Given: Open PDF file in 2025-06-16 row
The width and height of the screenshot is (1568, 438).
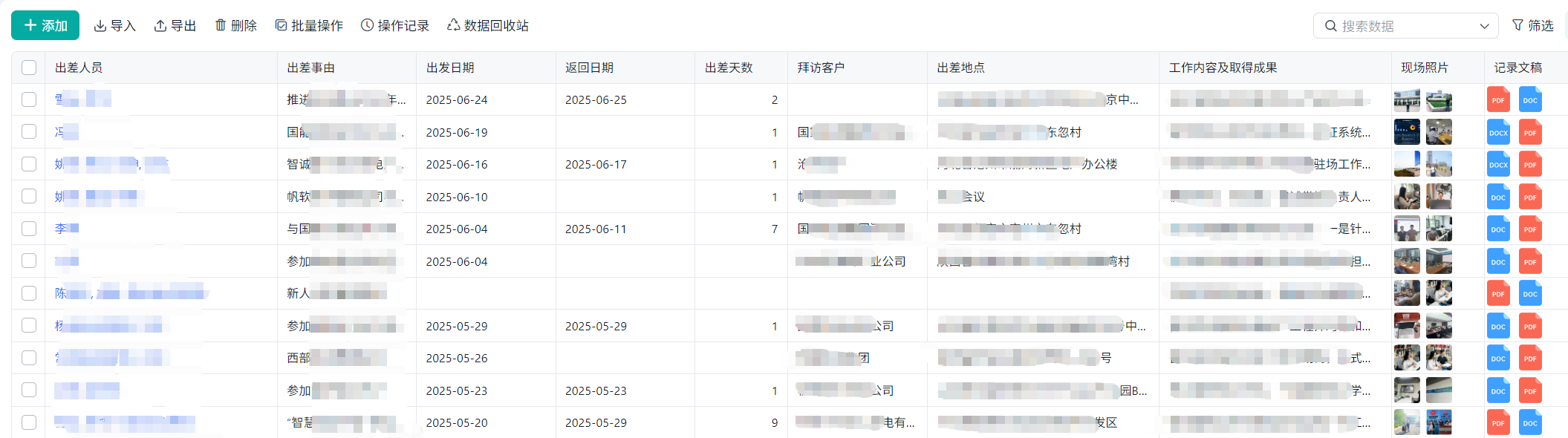Looking at the screenshot, I should click(x=1530, y=165).
